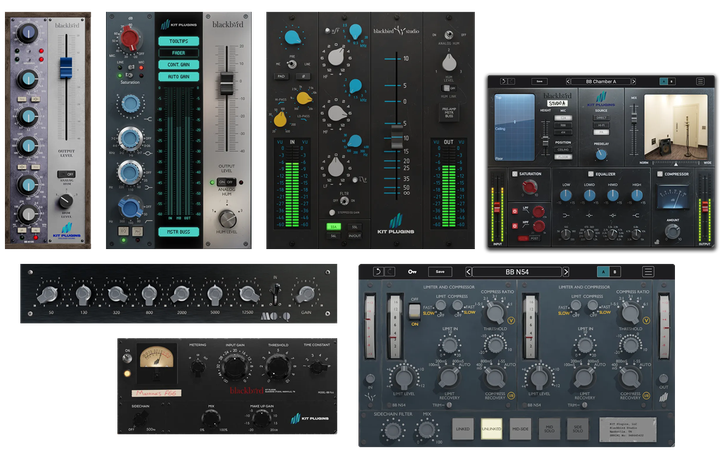The image size is (720, 458).
Task: Toggle the CONT. GAIN button
Action: pyautogui.click(x=179, y=65)
